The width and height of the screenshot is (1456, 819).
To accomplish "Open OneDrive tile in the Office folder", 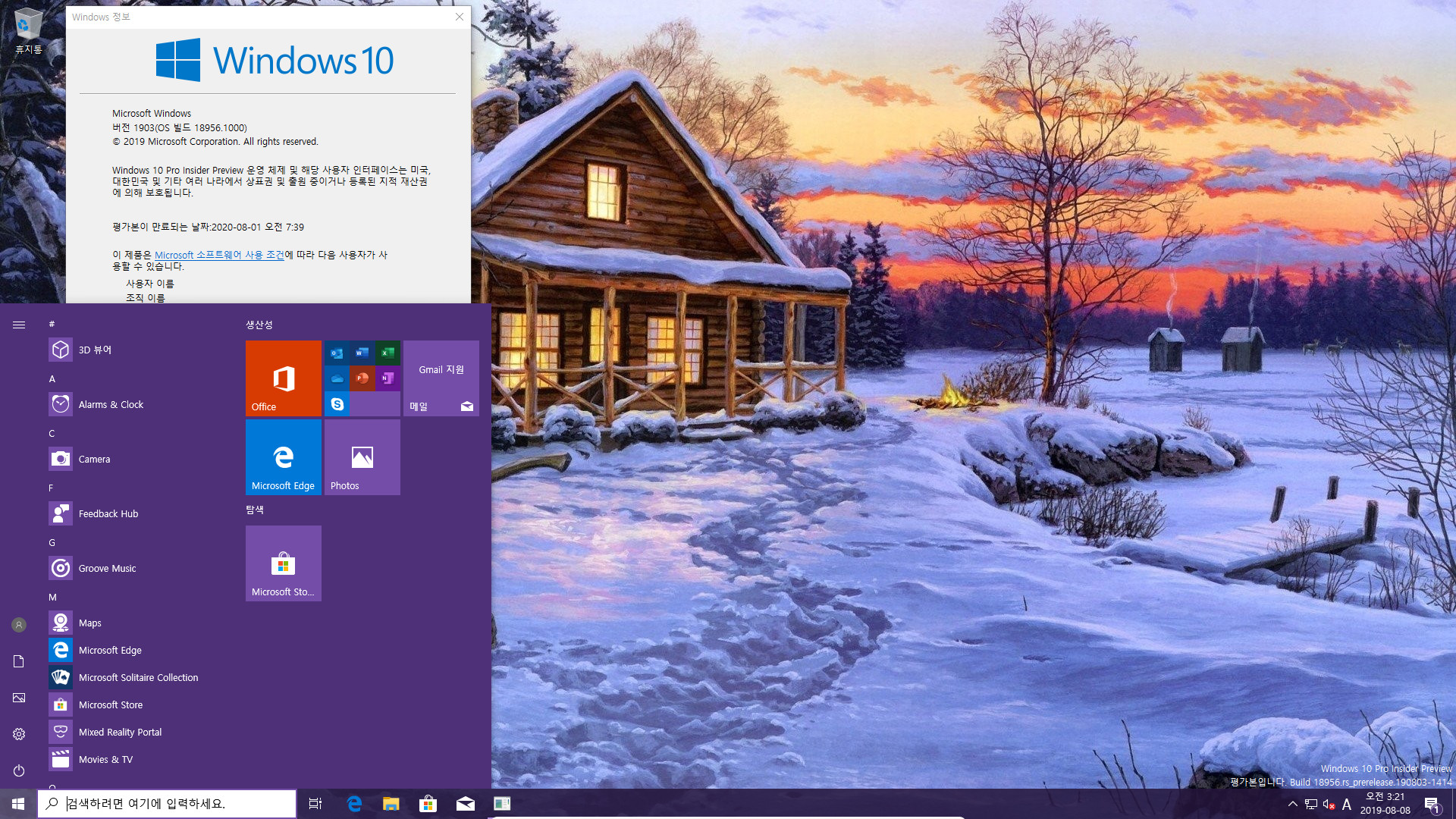I will pos(337,378).
